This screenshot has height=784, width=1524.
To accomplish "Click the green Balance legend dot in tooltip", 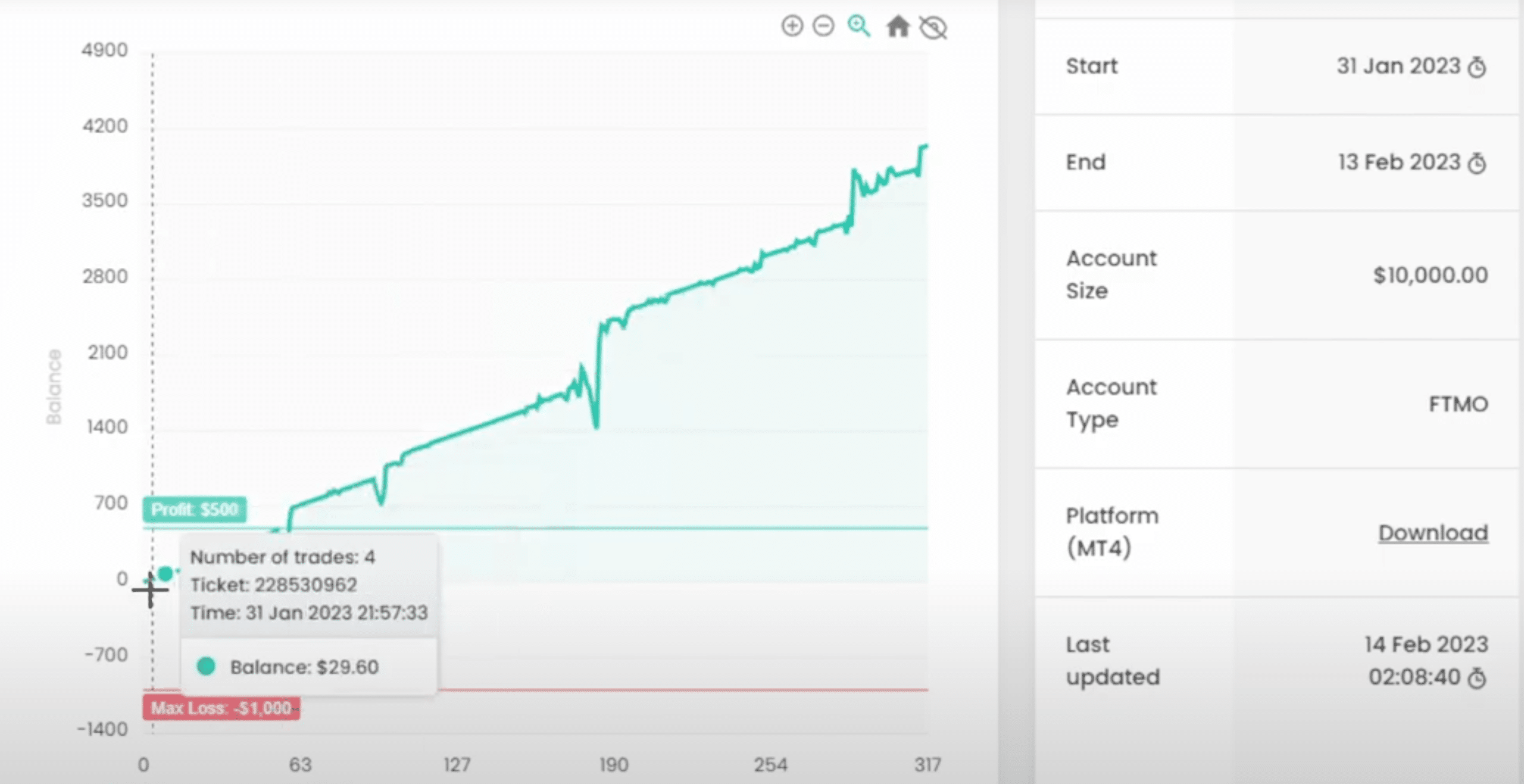I will tap(206, 666).
